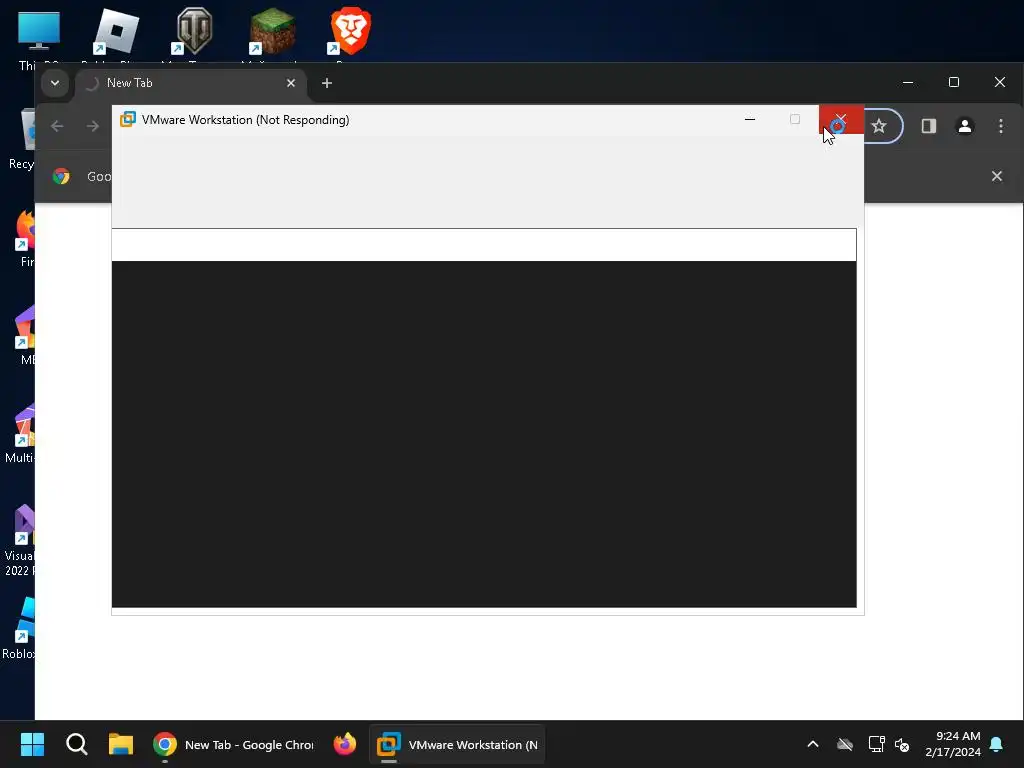This screenshot has width=1024, height=768.
Task: Bookmark this page with the star icon
Action: coord(879,126)
